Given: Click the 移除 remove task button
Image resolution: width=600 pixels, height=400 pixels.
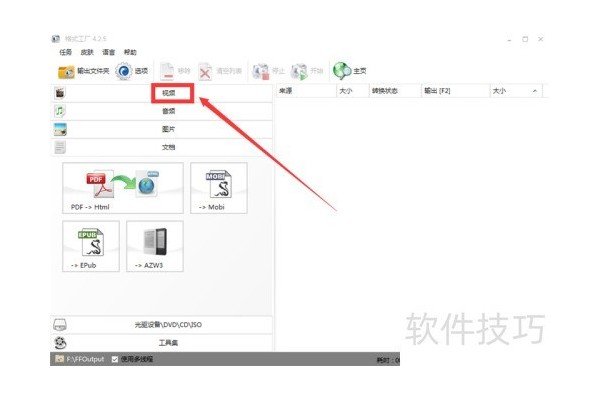Looking at the screenshot, I should tap(175, 71).
